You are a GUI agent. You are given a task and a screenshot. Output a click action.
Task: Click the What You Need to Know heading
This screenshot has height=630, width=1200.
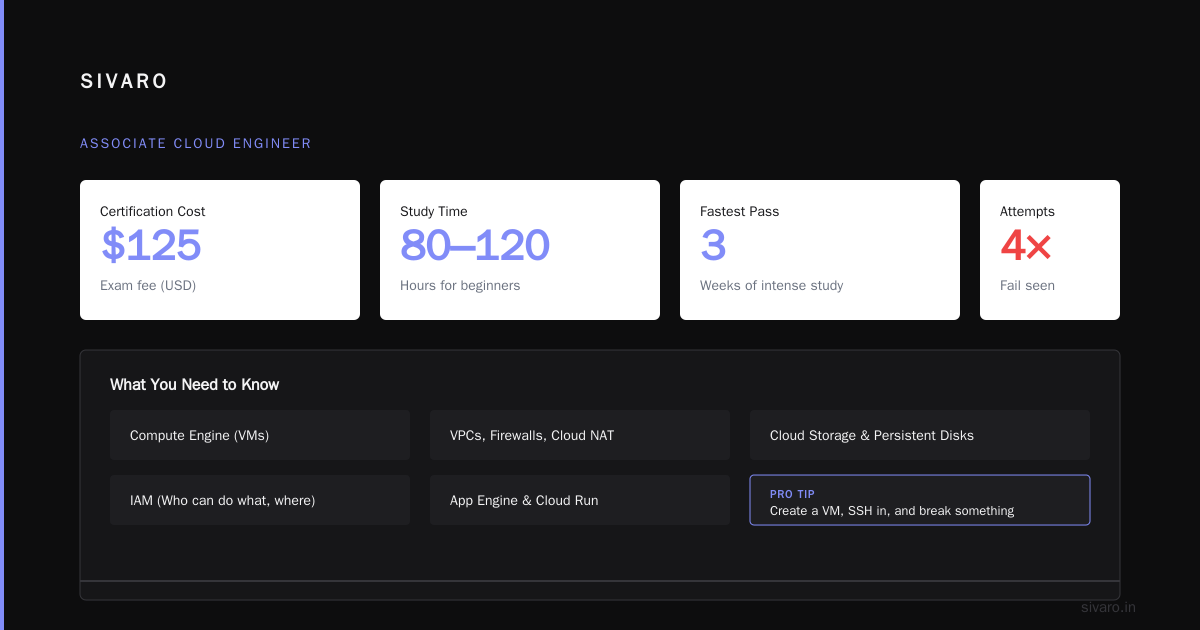(195, 385)
